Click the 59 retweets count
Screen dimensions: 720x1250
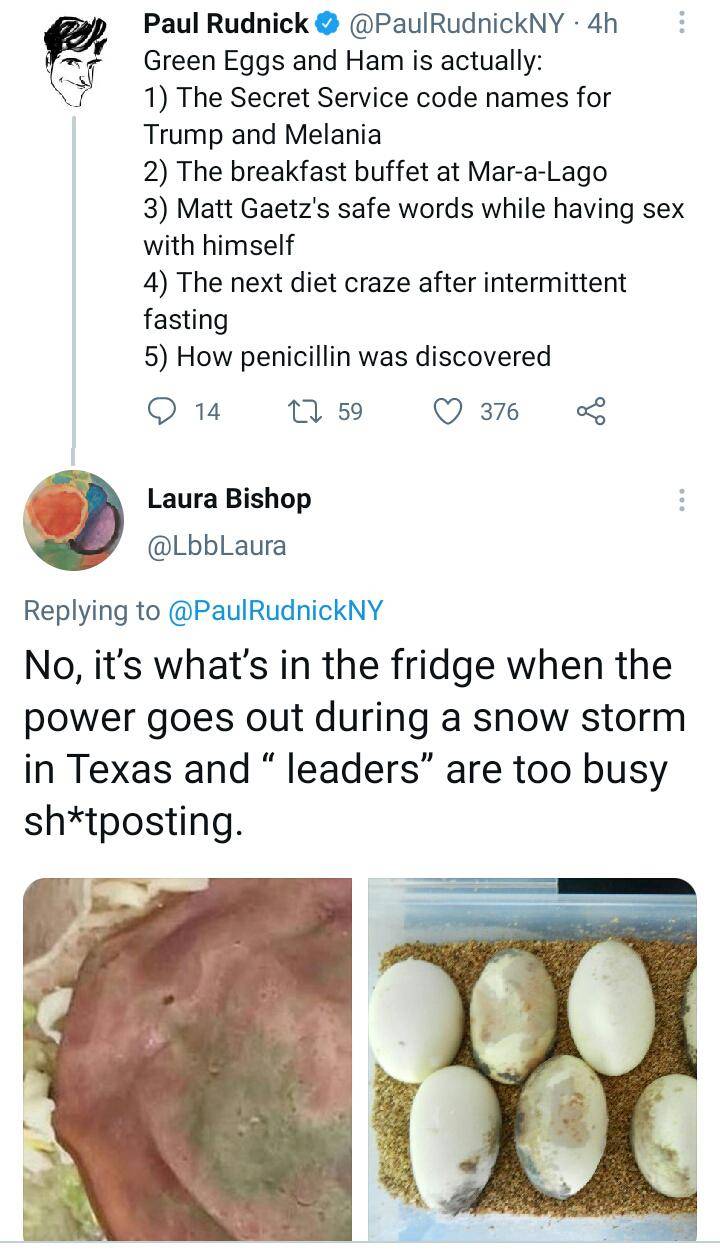click(350, 411)
